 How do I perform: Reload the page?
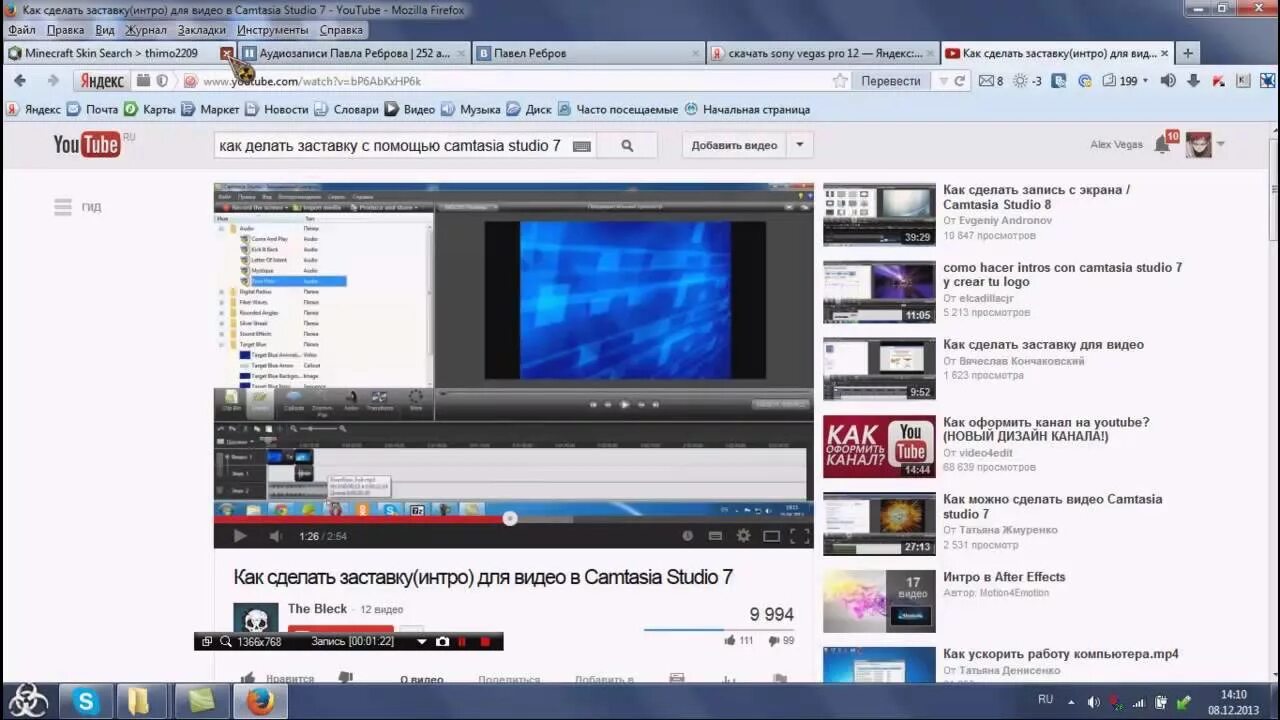tap(960, 81)
